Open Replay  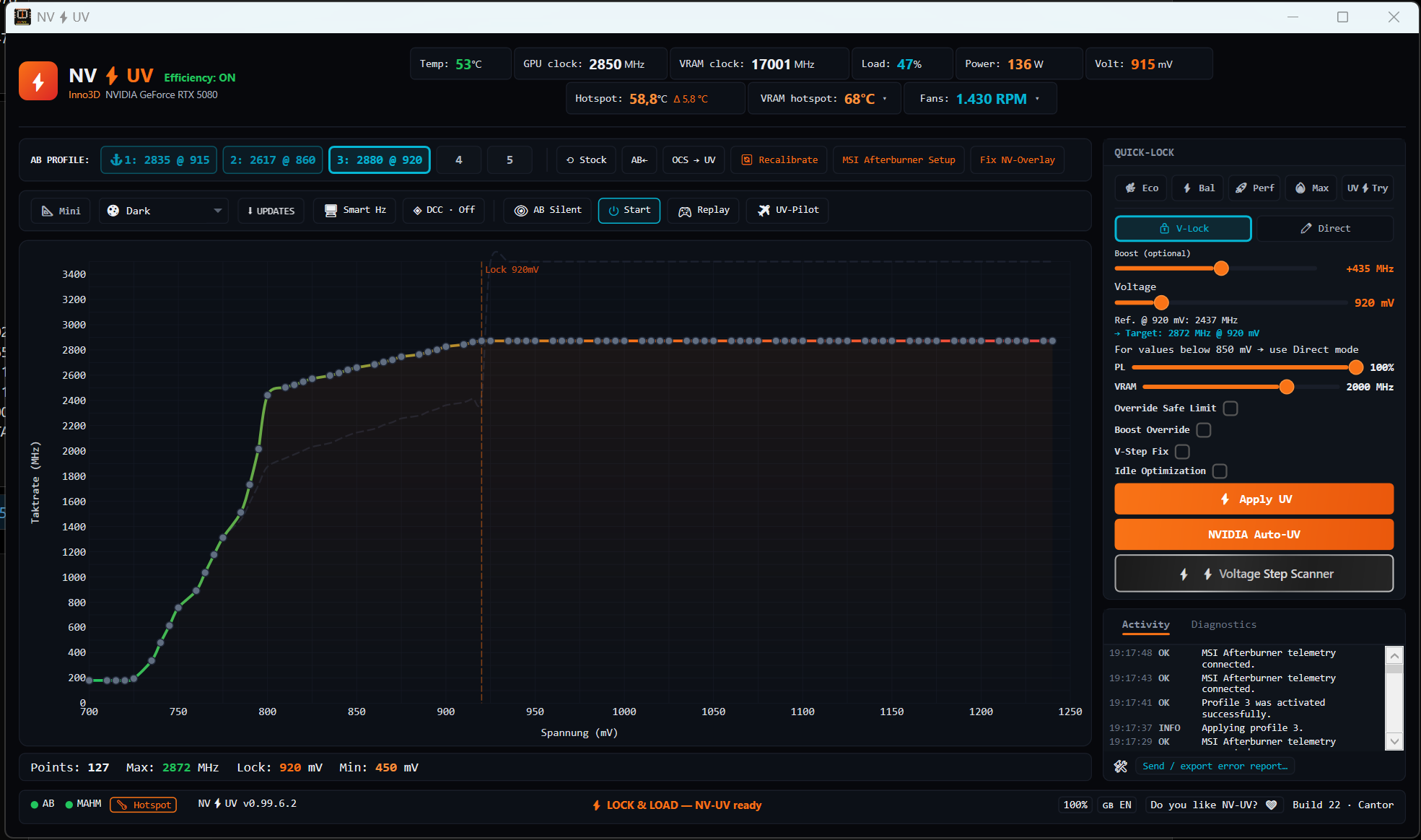coord(704,210)
